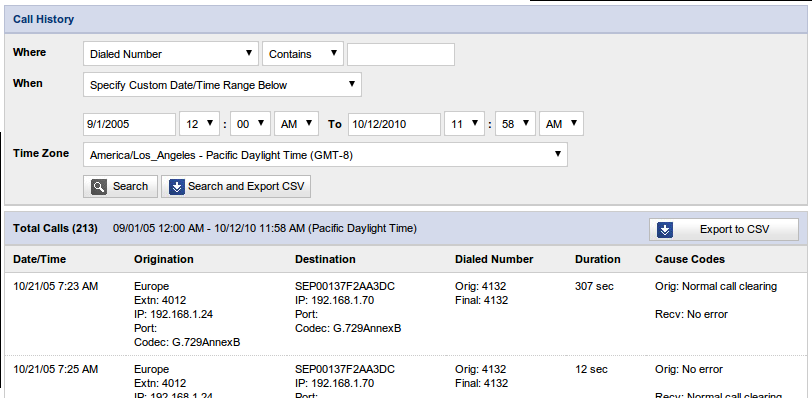Click the Date/Time column header
Image resolution: width=812 pixels, height=398 pixels.
[39, 259]
